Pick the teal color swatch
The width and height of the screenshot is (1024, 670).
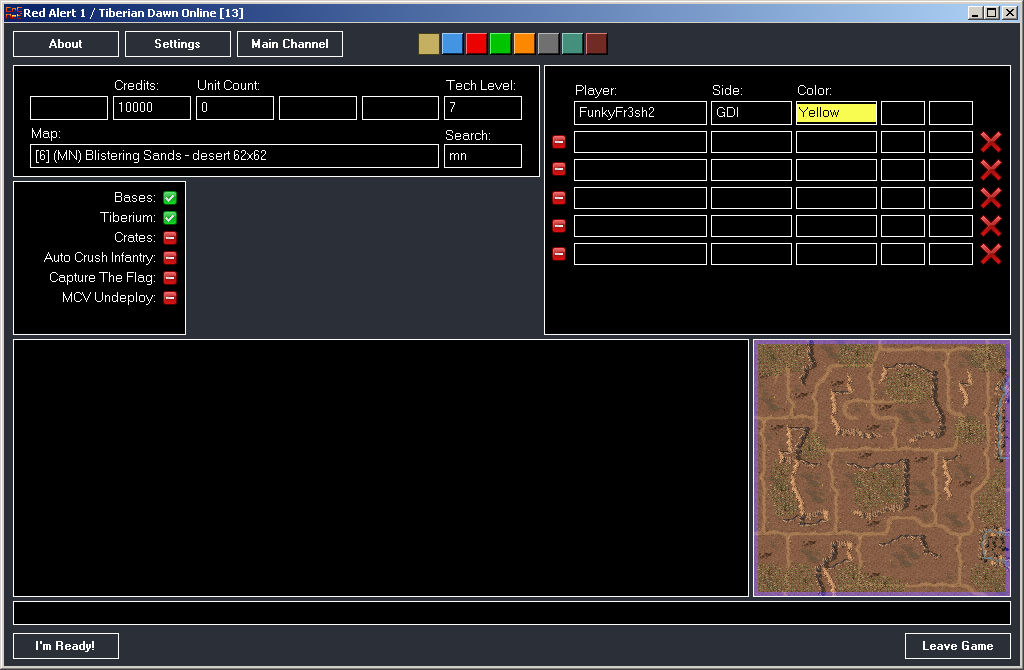click(572, 44)
